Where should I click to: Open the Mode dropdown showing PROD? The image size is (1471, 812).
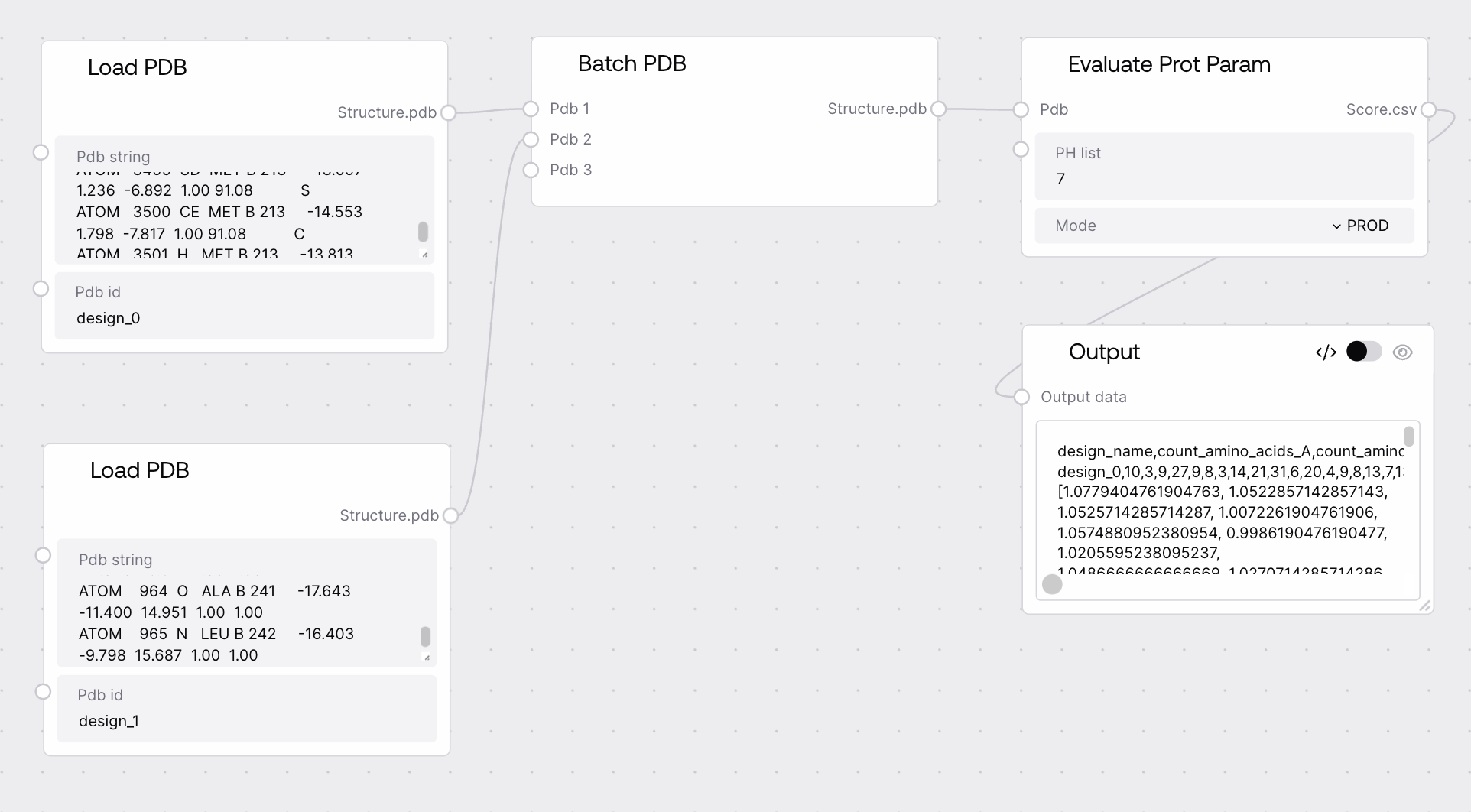point(1361,226)
